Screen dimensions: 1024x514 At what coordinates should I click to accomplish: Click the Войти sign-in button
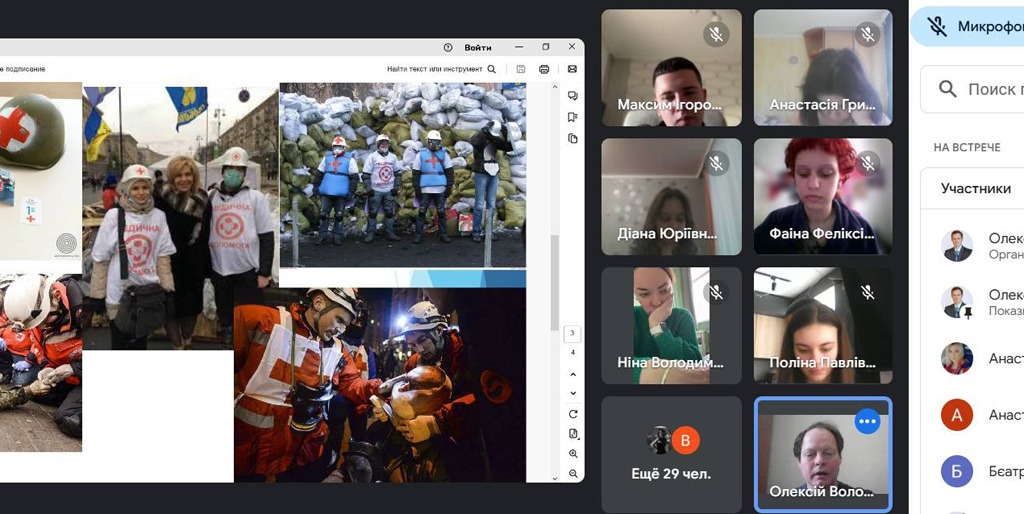(x=478, y=47)
